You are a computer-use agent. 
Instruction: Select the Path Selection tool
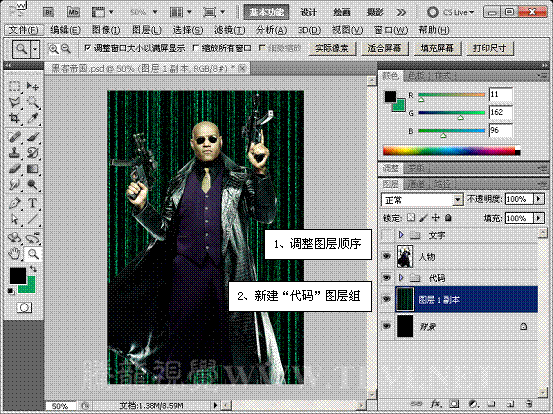(x=14, y=219)
